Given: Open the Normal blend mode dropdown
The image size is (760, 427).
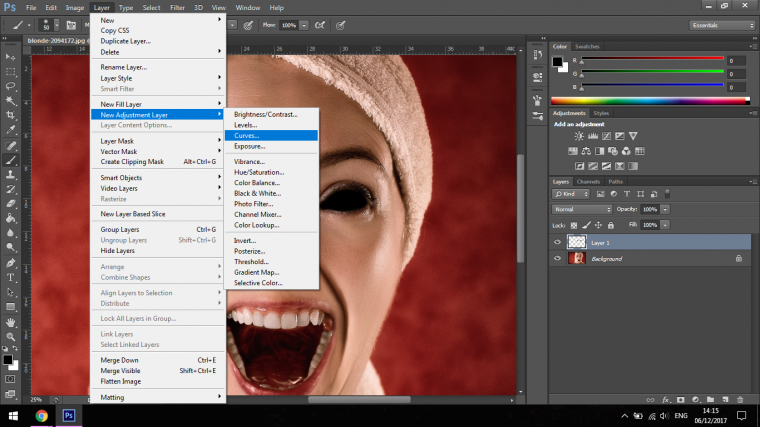Looking at the screenshot, I should tap(582, 209).
